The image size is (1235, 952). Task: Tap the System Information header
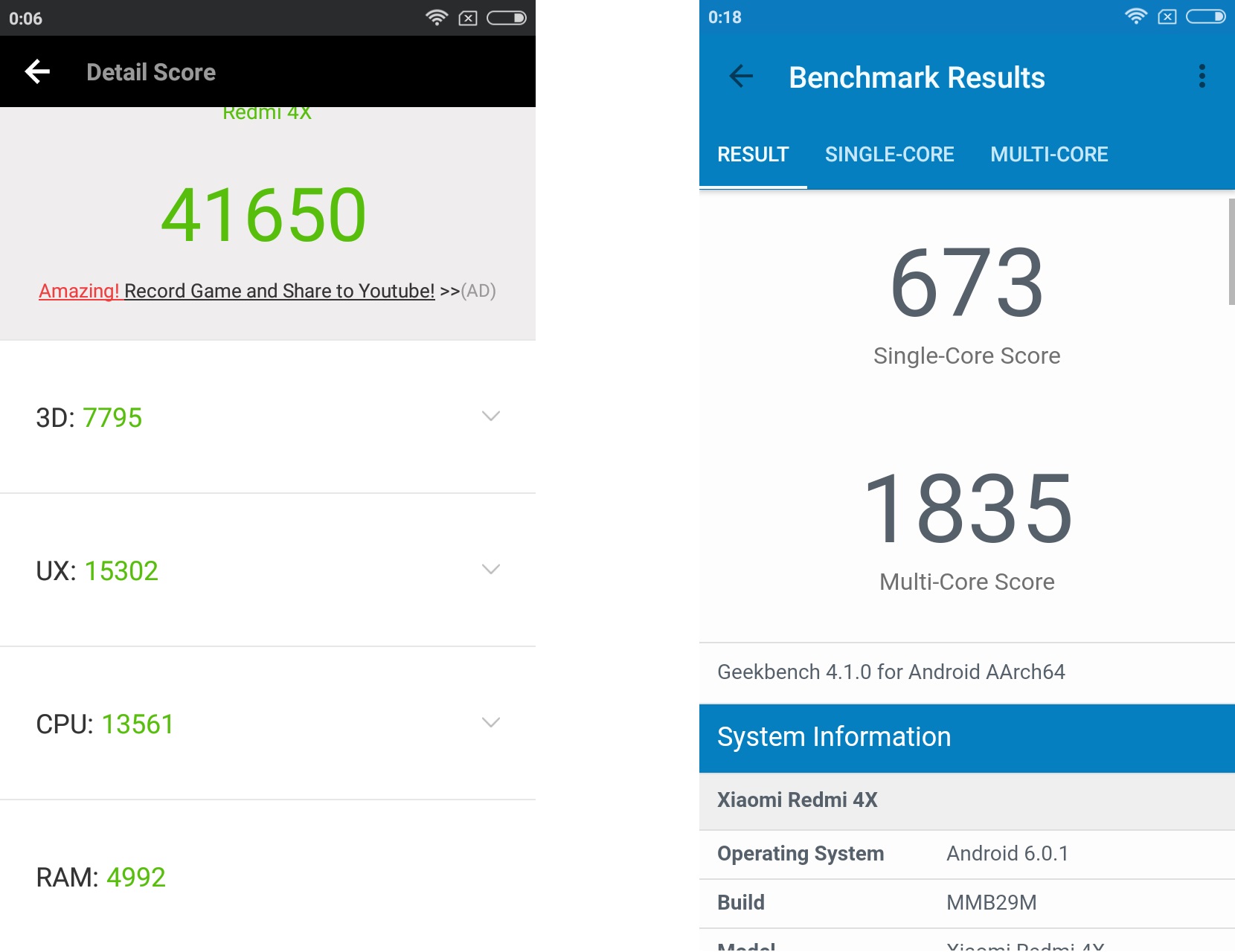coord(967,738)
